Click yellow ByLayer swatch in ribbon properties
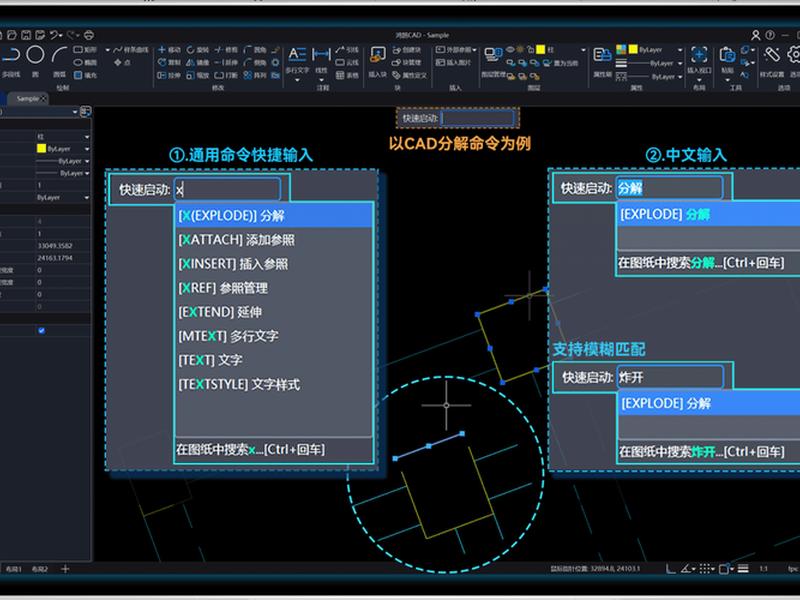This screenshot has height=600, width=800. (633, 49)
